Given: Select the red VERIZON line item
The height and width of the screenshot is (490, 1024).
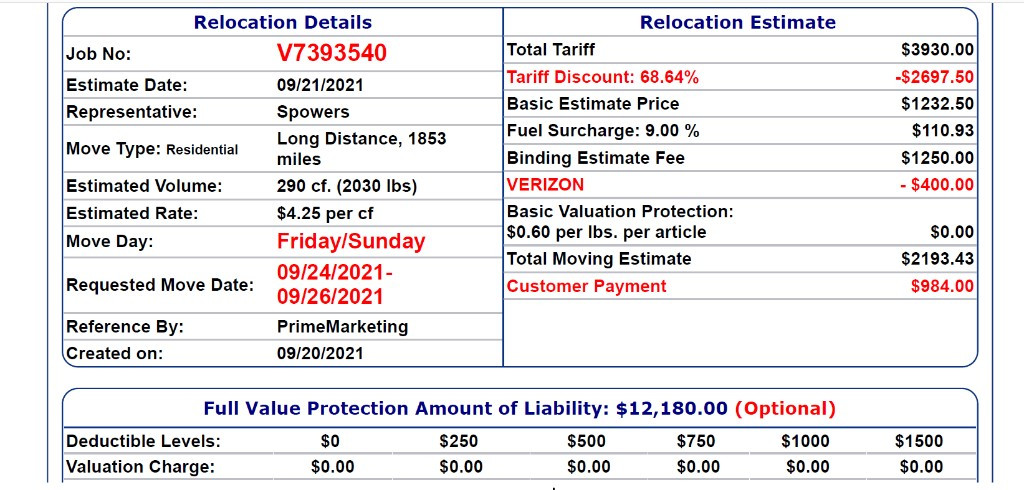Looking at the screenshot, I should 546,185.
